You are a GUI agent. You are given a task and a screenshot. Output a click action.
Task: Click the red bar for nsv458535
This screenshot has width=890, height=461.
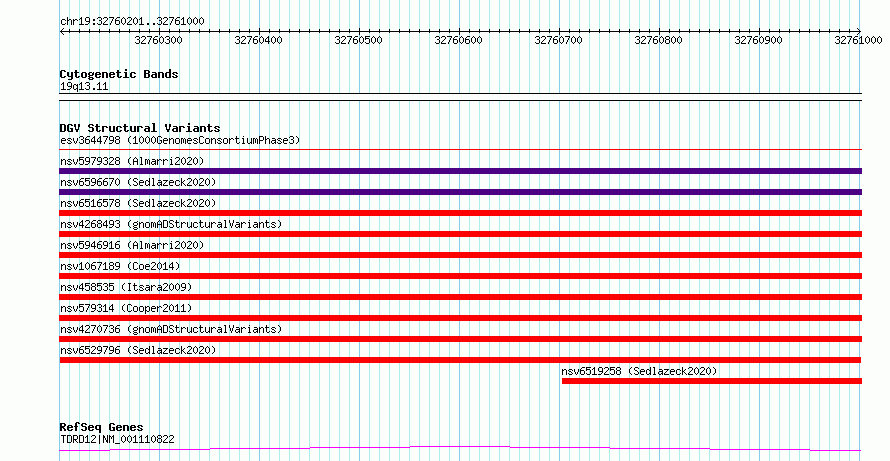[x=460, y=297]
